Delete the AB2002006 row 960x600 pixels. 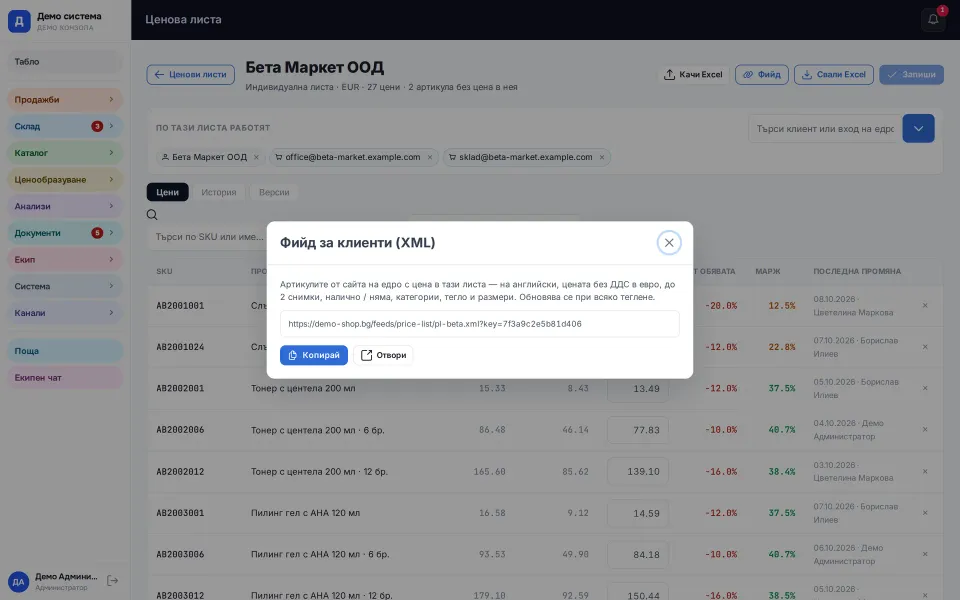click(x=924, y=429)
